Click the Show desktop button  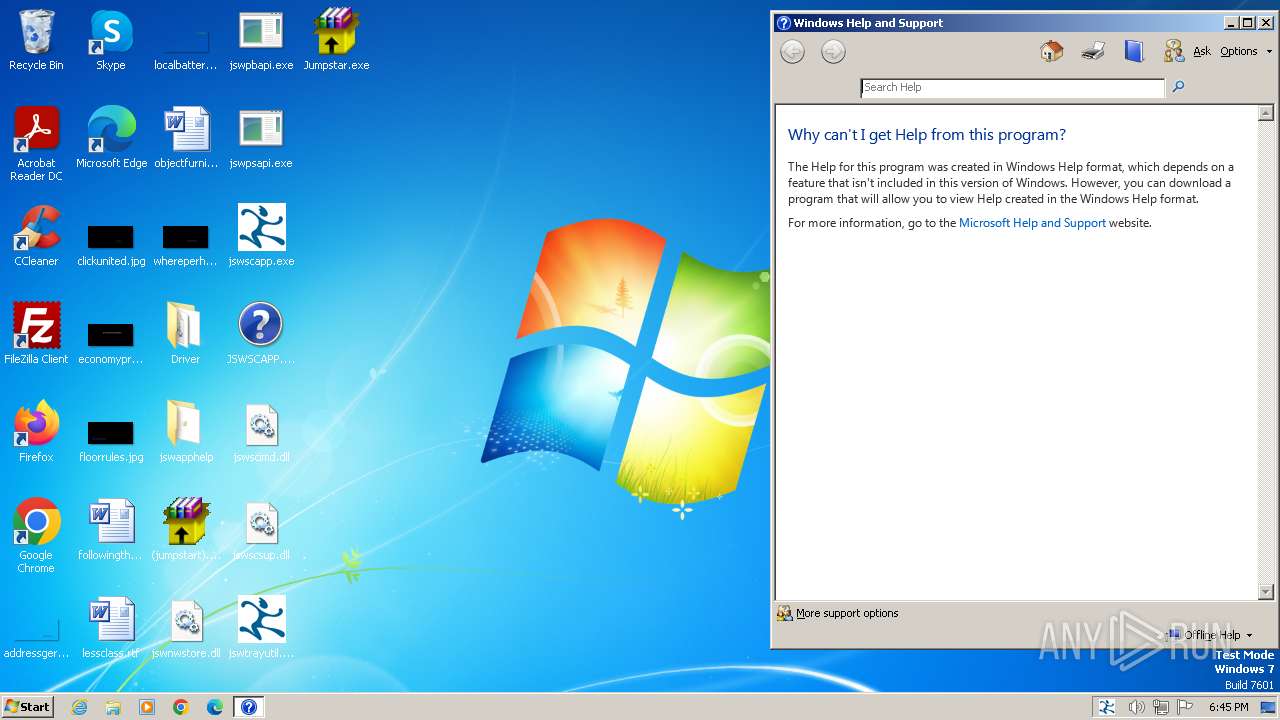coord(1268,707)
